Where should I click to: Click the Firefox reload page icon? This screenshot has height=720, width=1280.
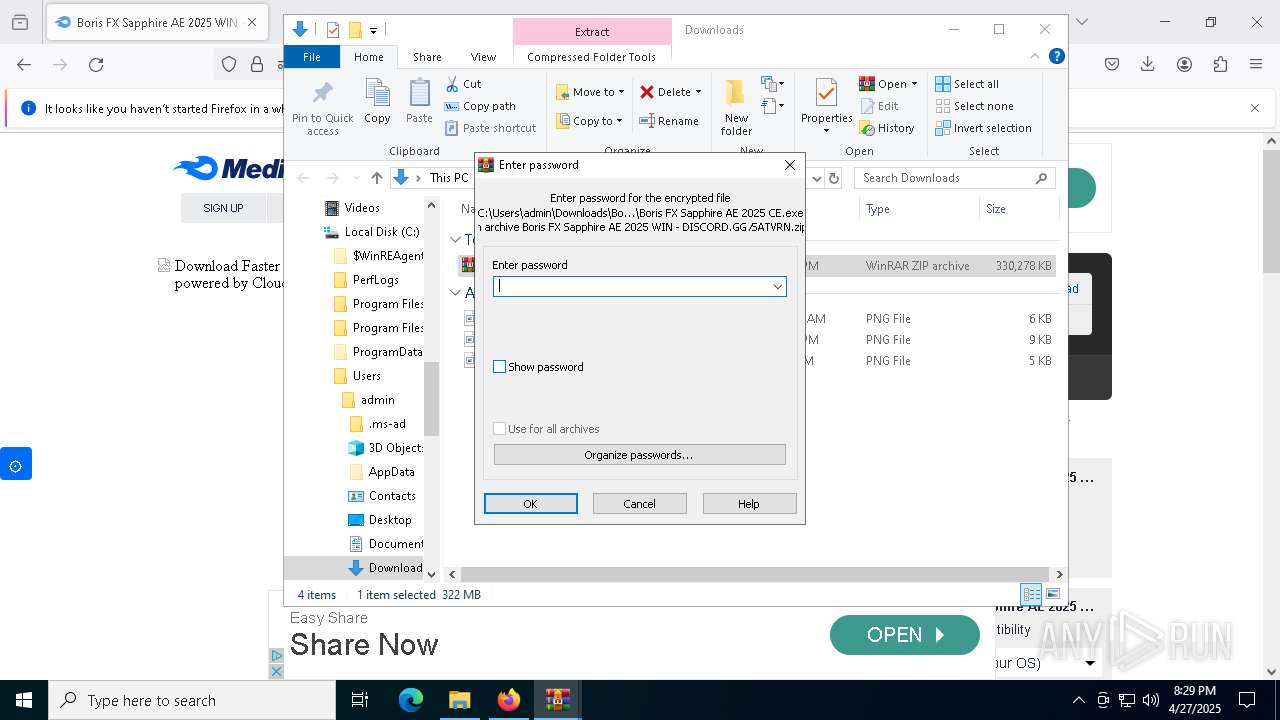[x=96, y=65]
